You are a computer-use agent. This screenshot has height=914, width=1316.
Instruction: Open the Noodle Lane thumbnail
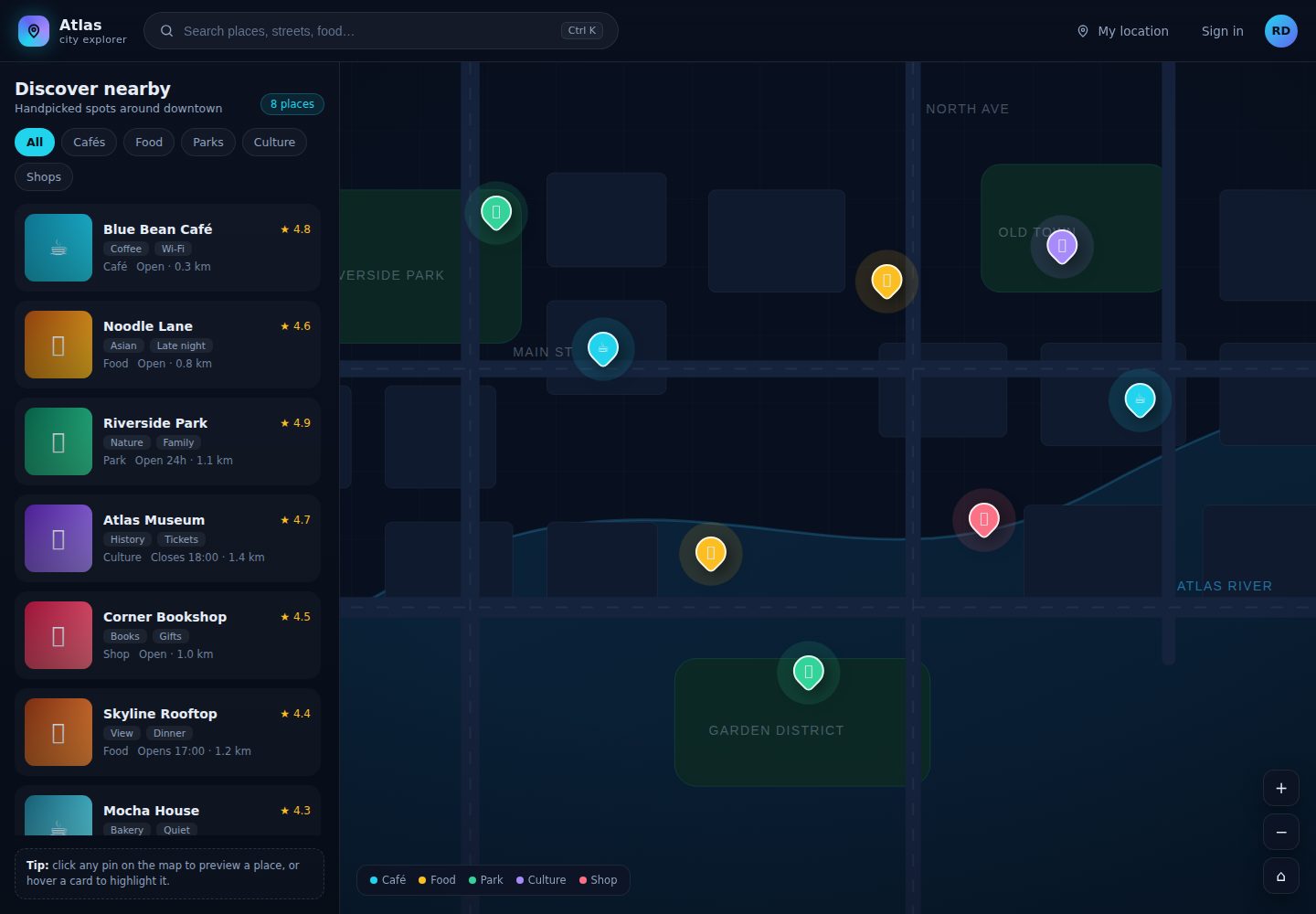coord(58,345)
